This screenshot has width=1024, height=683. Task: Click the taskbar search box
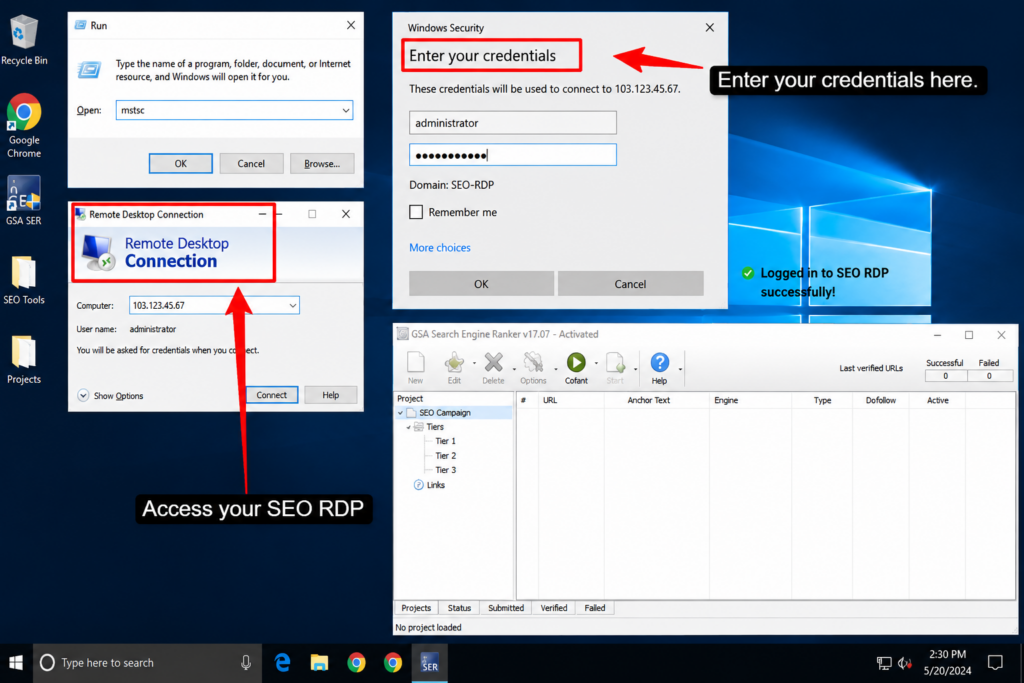point(148,663)
